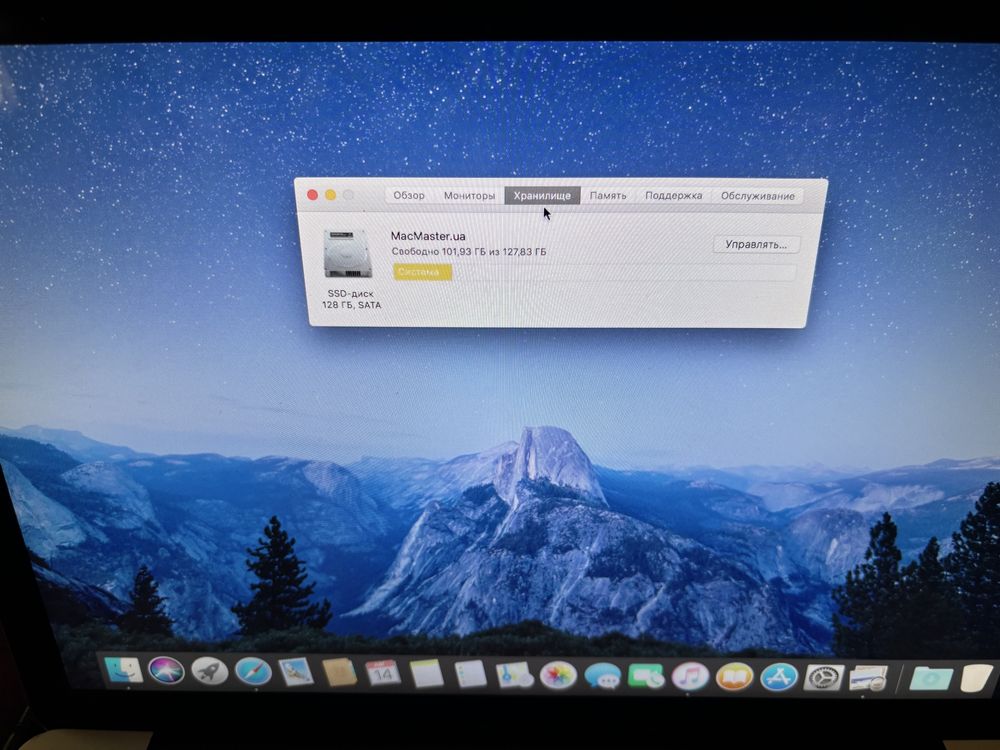Click the MacMaster.ua volume name
The width and height of the screenshot is (1000, 750).
click(428, 236)
